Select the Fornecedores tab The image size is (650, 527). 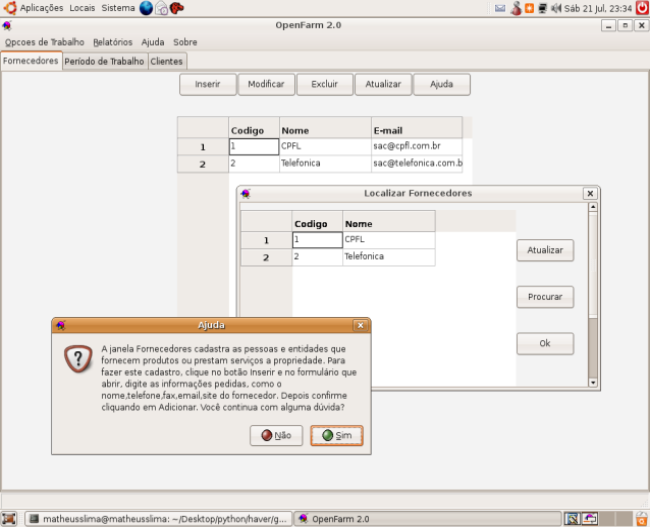pyautogui.click(x=31, y=61)
